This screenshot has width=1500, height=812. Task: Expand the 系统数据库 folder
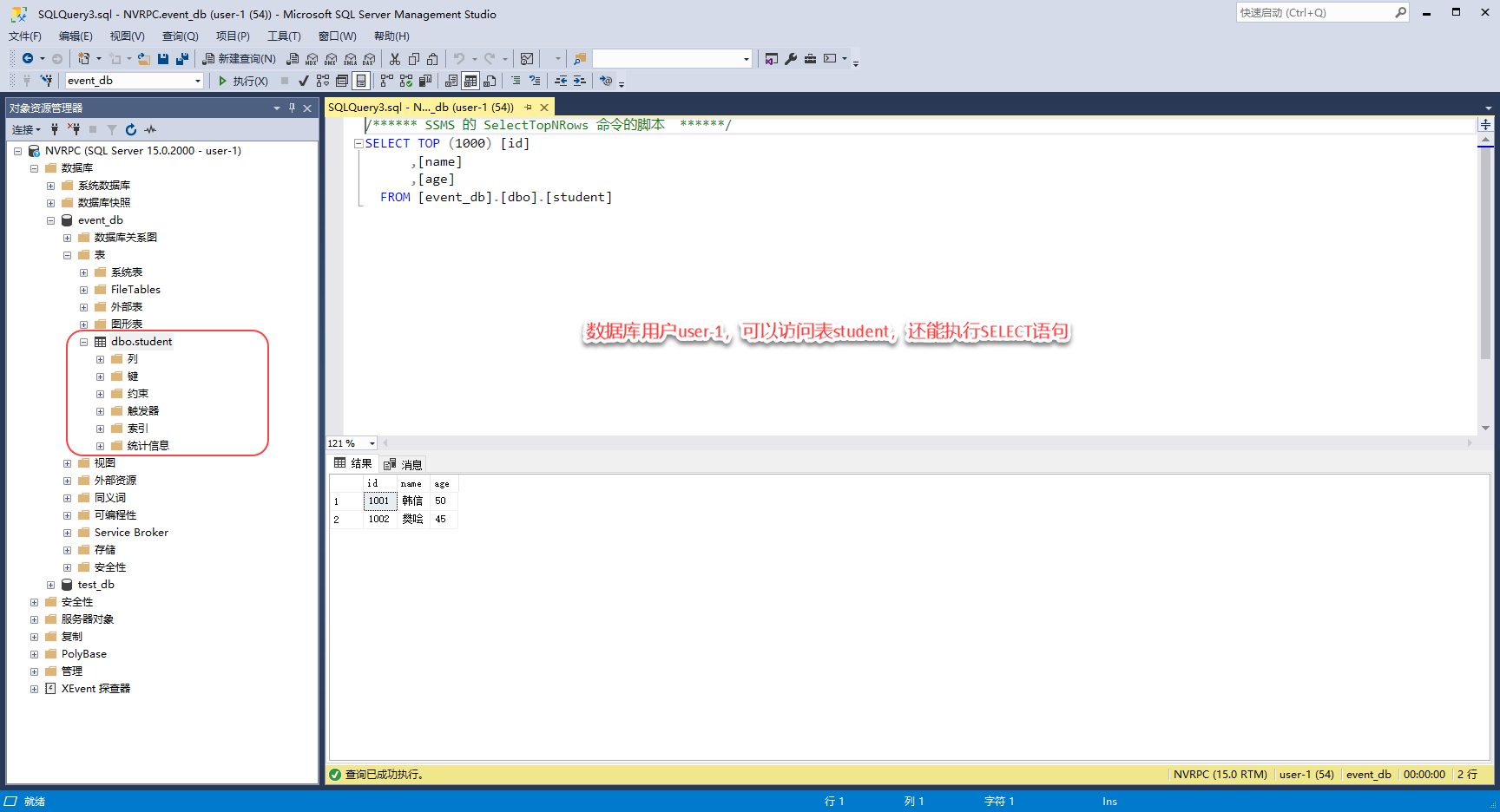click(50, 186)
